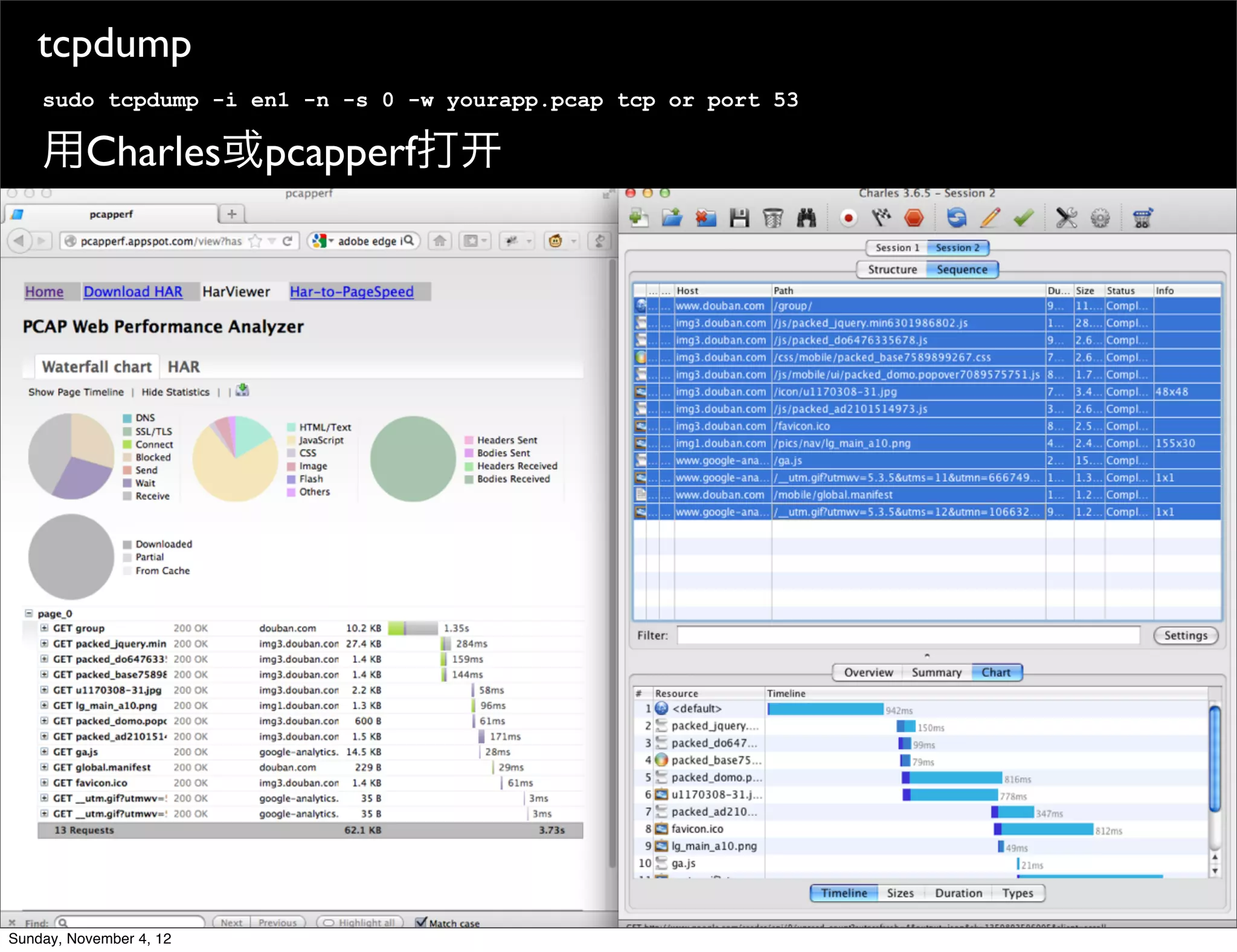Screen dimensions: 1237x952
Task: Open the Har-to-PageSpeed link
Action: [x=352, y=292]
